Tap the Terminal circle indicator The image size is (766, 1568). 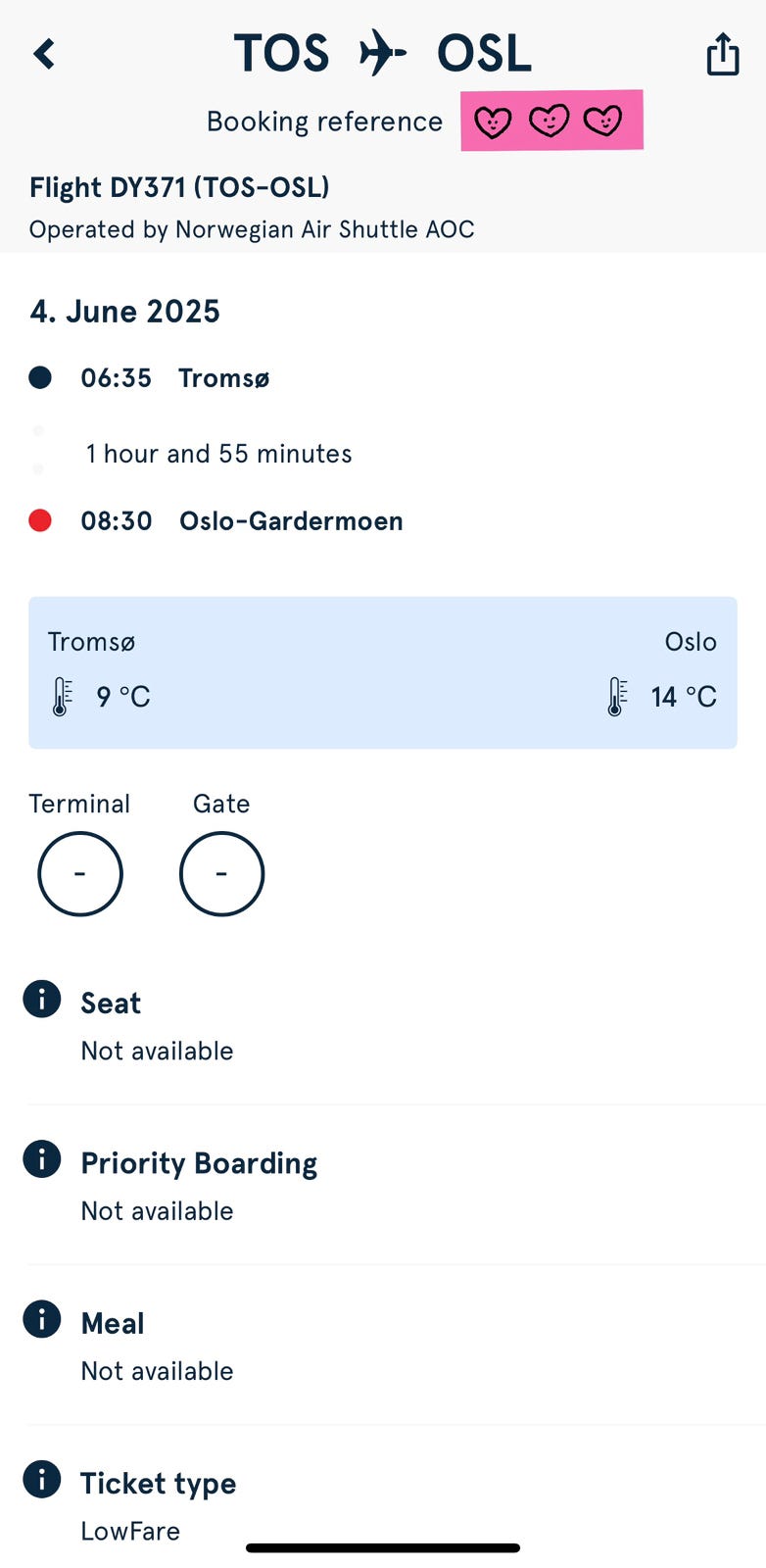click(x=80, y=873)
